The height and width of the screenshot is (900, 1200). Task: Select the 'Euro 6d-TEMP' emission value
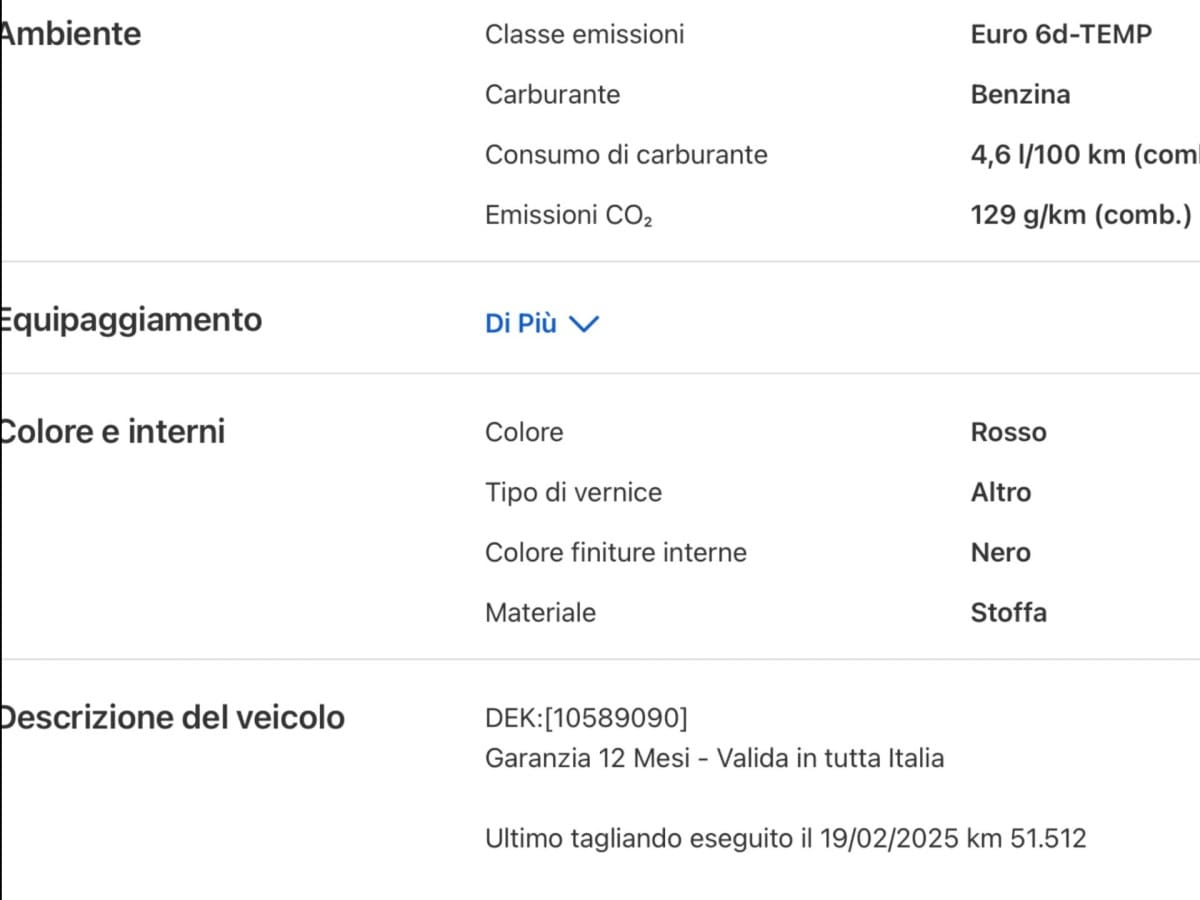pos(1060,34)
